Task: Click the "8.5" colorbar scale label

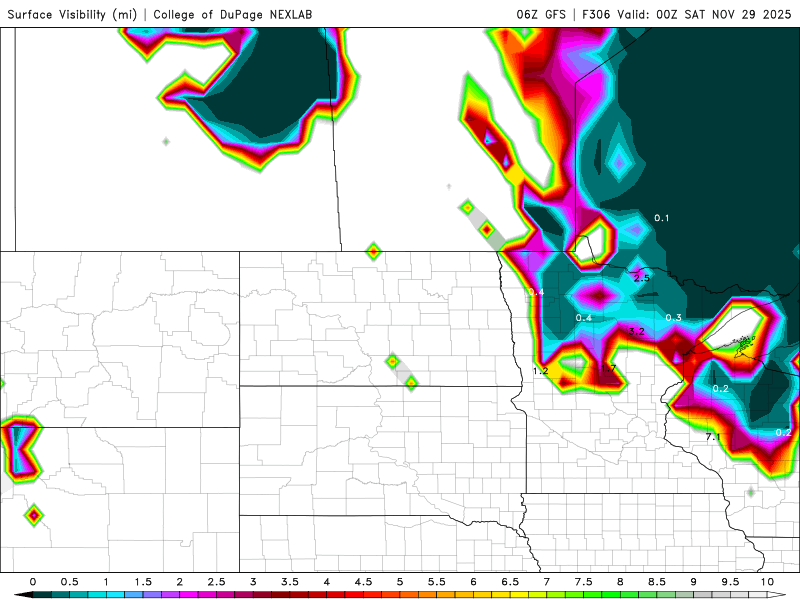Action: [x=657, y=582]
